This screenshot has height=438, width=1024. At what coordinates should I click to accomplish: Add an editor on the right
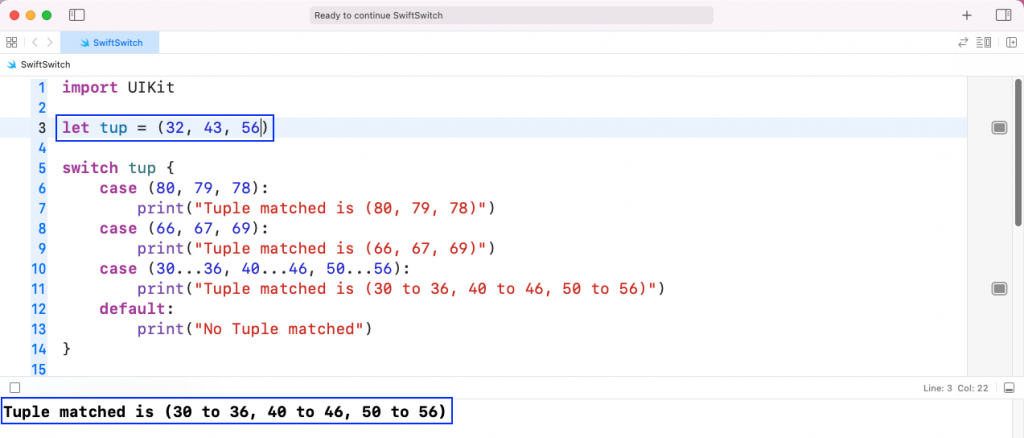pos(1012,42)
